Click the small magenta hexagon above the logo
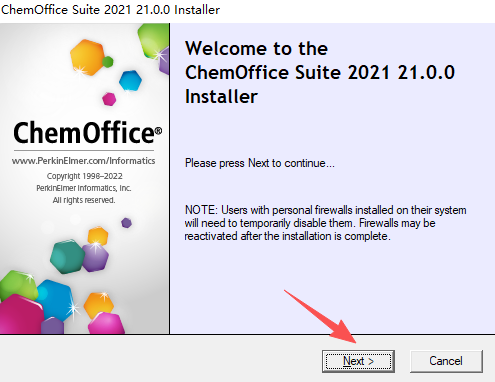This screenshot has height=382, width=495. [109, 99]
